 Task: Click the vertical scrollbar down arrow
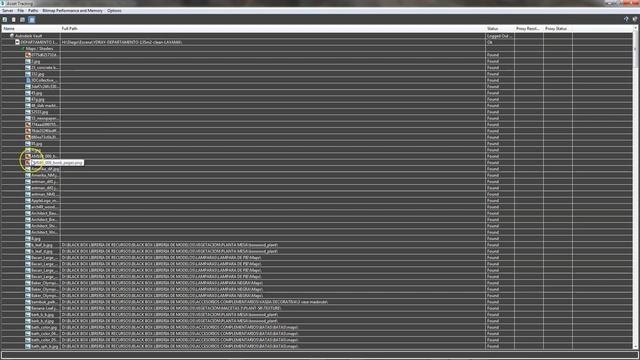coord(636,347)
